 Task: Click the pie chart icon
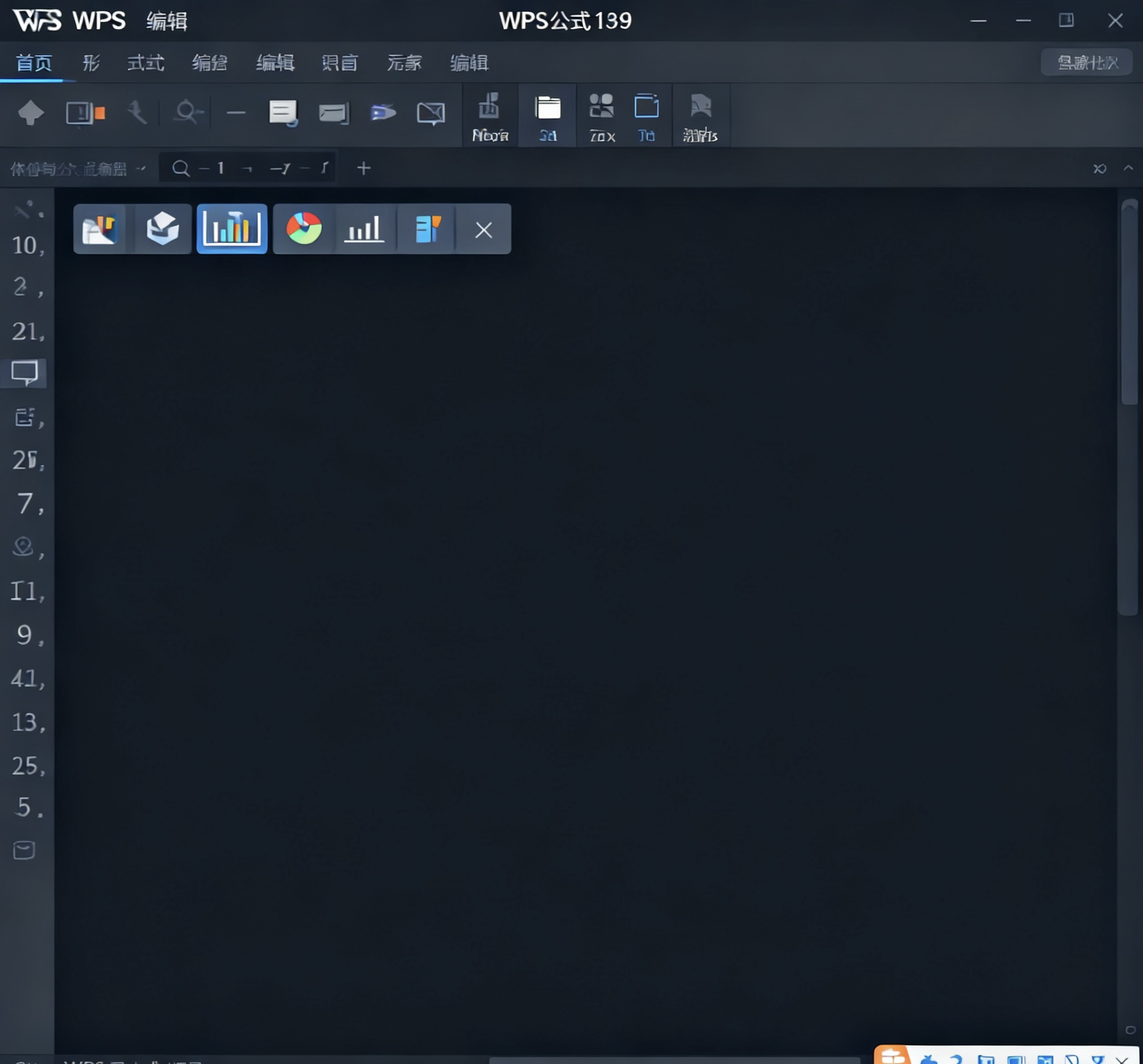[x=303, y=229]
